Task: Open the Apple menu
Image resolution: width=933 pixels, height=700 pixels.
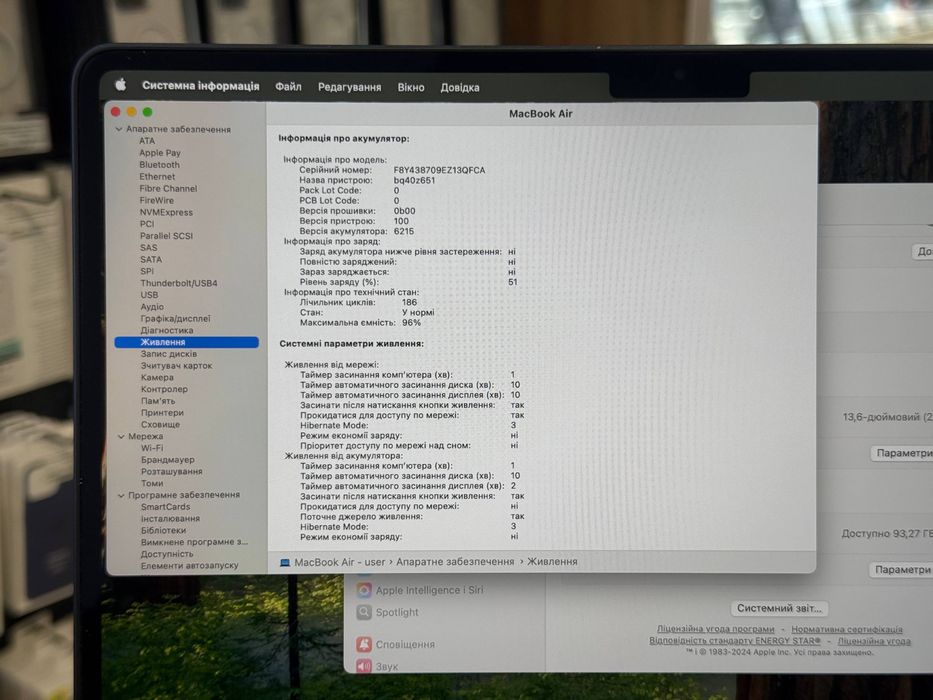Action: click(121, 85)
